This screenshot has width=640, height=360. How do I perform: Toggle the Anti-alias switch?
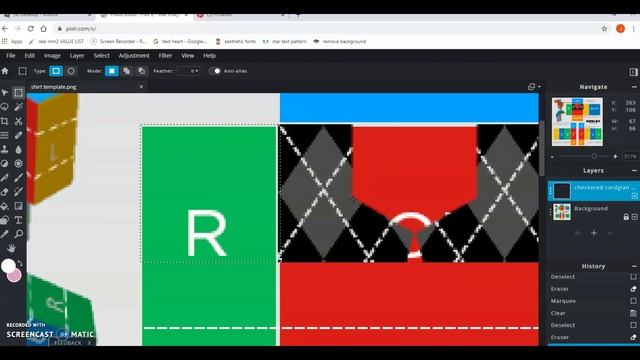tap(215, 71)
